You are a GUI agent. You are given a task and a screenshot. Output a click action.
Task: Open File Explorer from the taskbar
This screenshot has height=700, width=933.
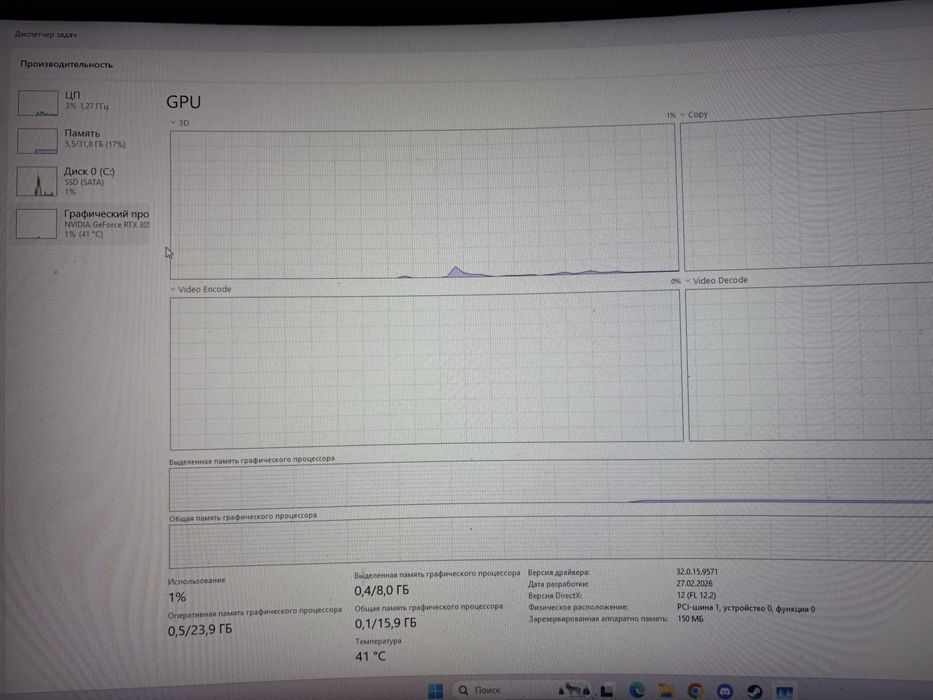coord(666,691)
